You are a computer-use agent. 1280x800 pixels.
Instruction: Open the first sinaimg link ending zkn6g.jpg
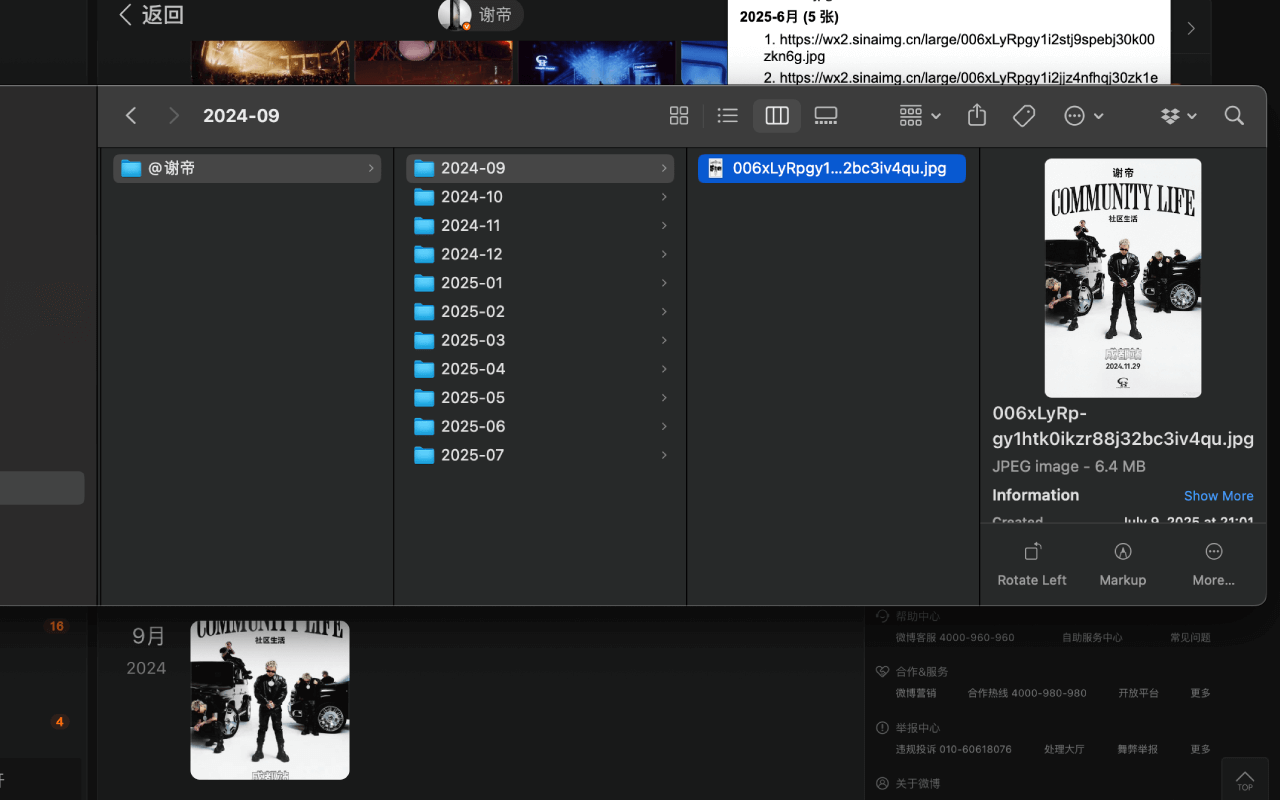tap(958, 48)
